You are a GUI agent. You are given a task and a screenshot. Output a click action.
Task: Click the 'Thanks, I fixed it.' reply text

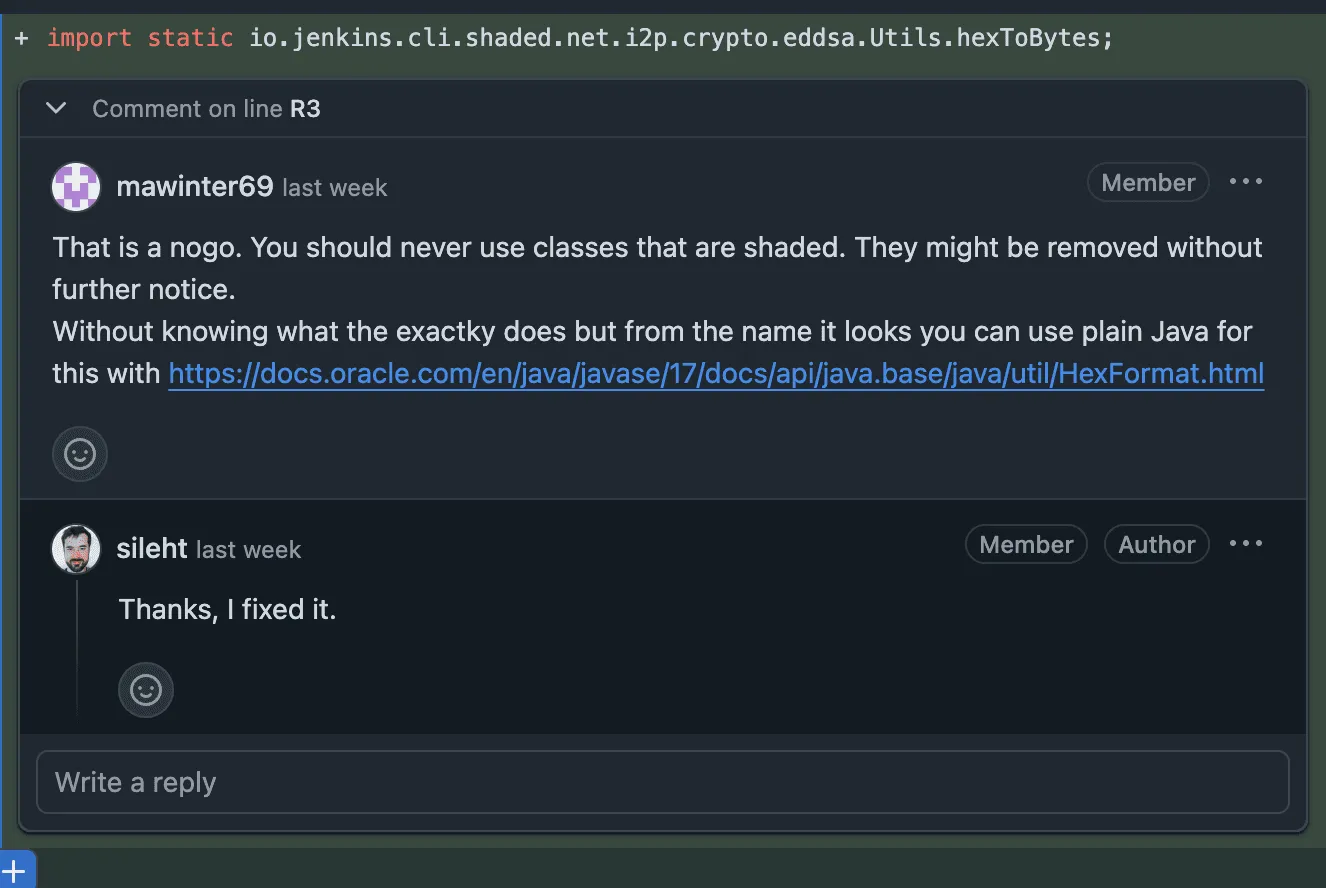click(228, 609)
